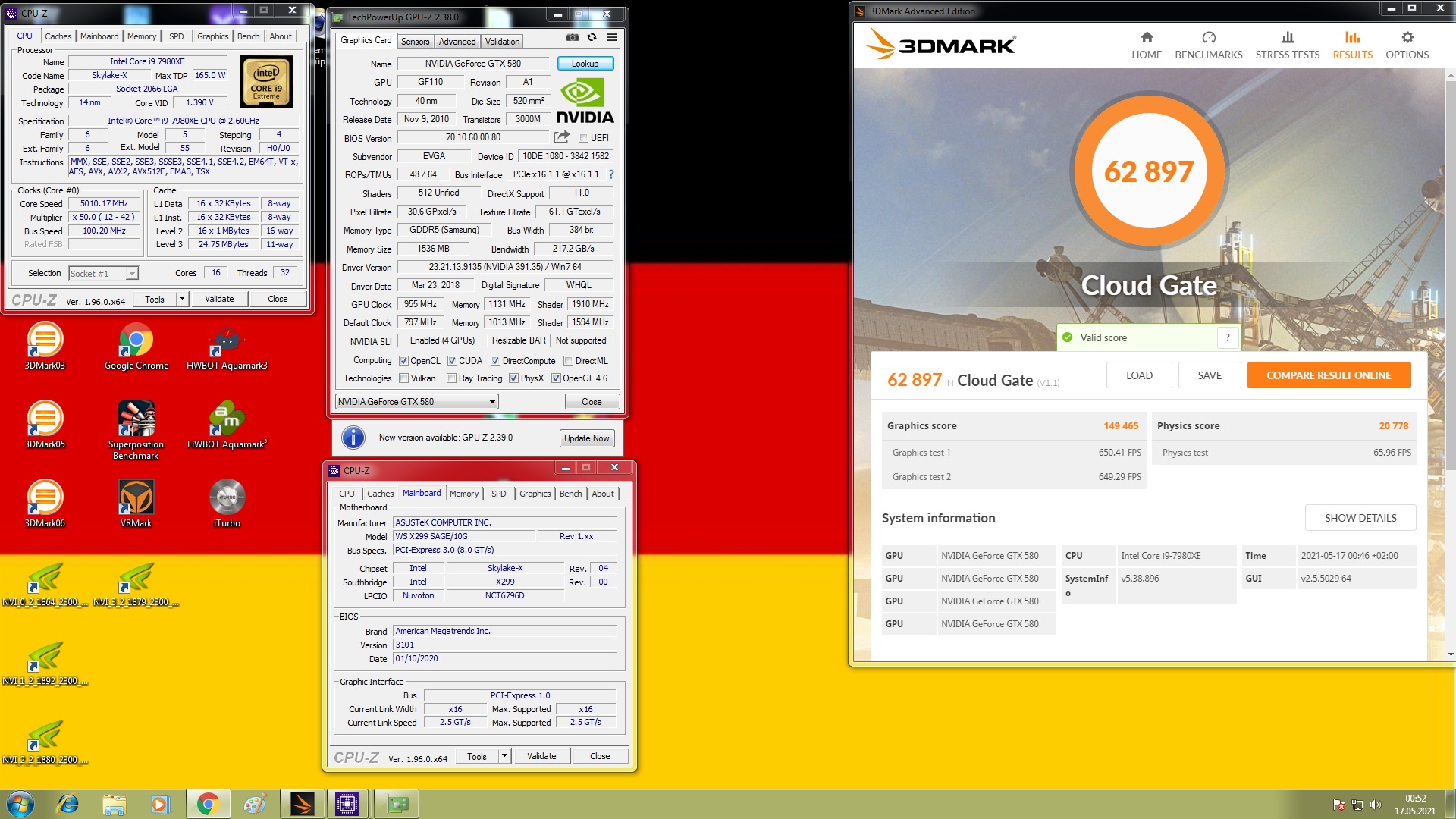Open 3DMark05 desktop shortcut
The height and width of the screenshot is (819, 1456).
pos(45,425)
